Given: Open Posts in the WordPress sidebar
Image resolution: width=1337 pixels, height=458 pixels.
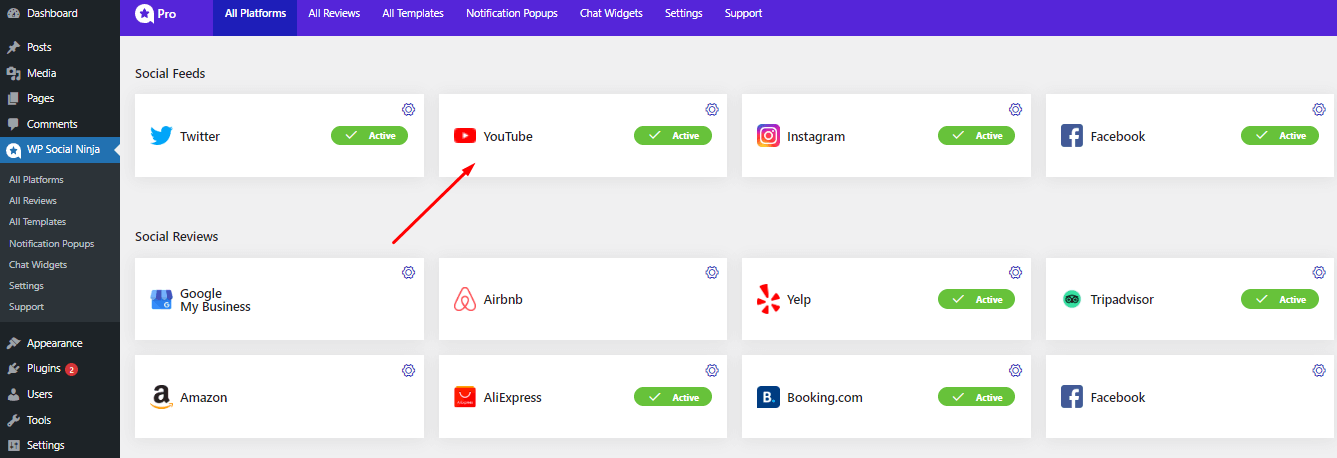Looking at the screenshot, I should (x=60, y=47).
